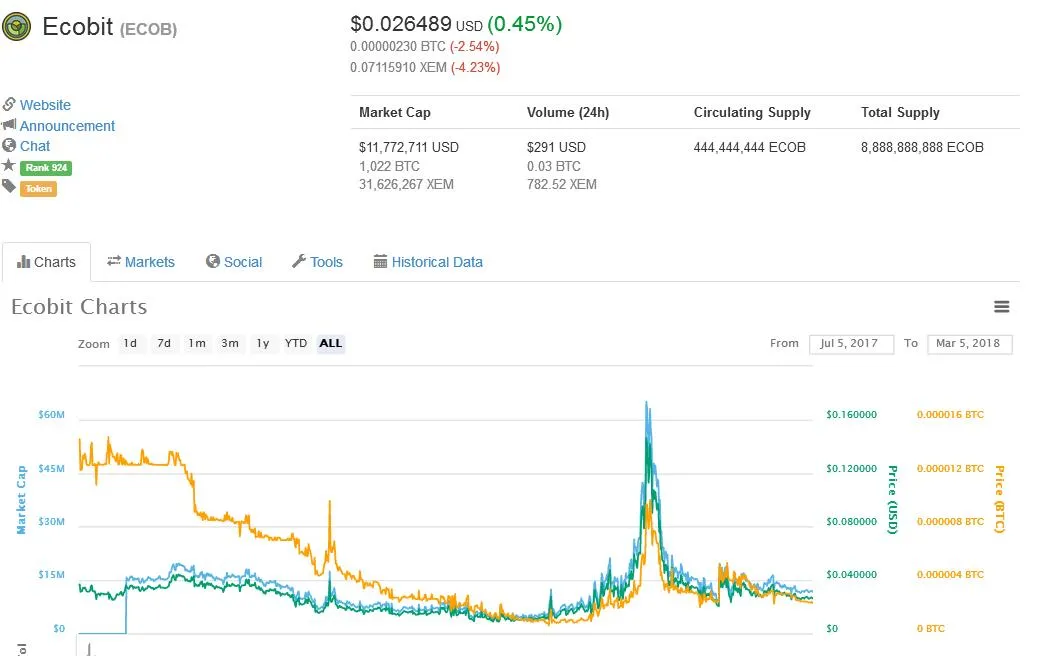Click the star icon beside Rank 924
Image resolution: width=1038 pixels, height=656 pixels.
point(8,165)
